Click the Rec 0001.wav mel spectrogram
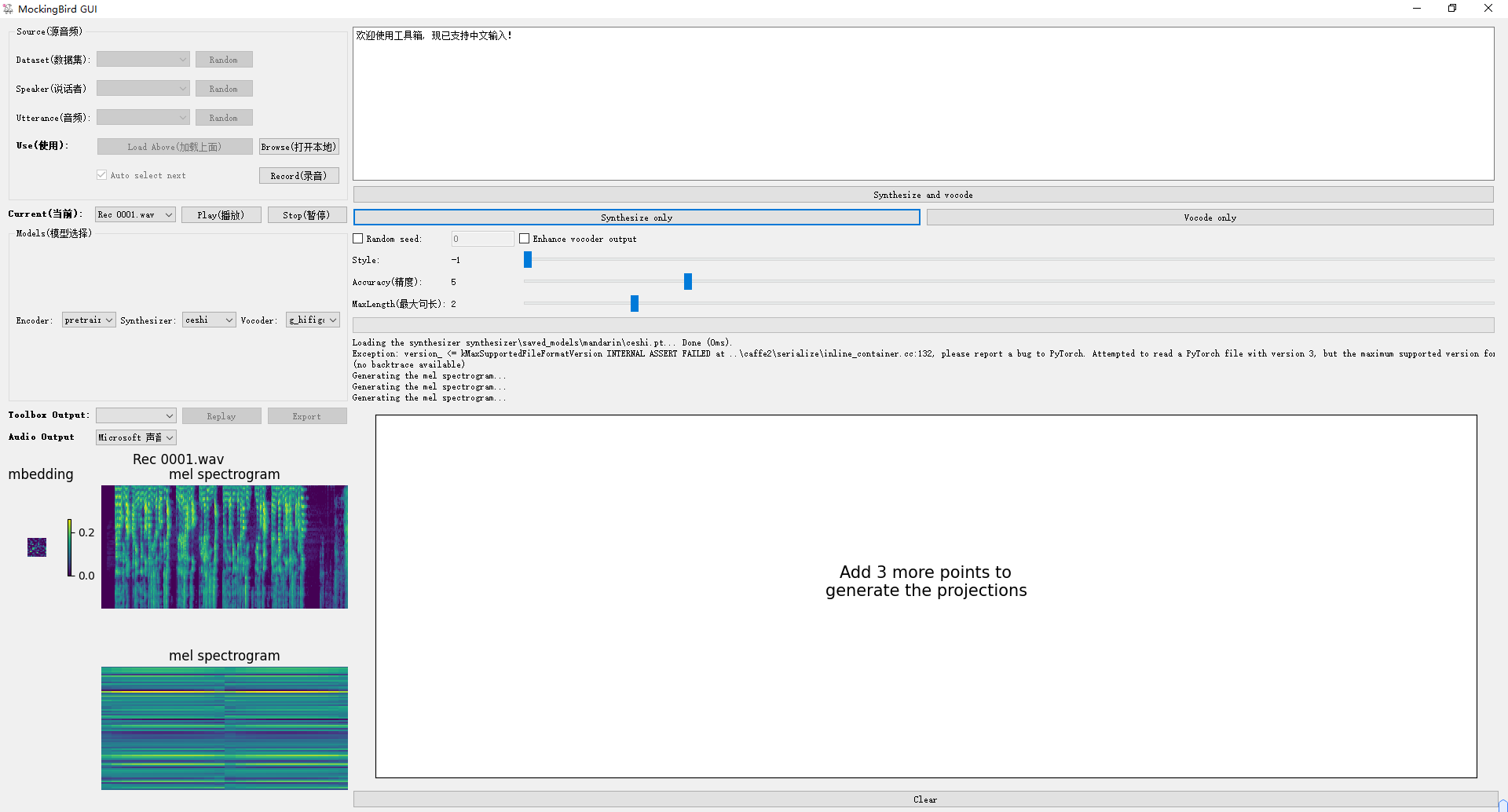This screenshot has width=1508, height=812. tap(225, 547)
